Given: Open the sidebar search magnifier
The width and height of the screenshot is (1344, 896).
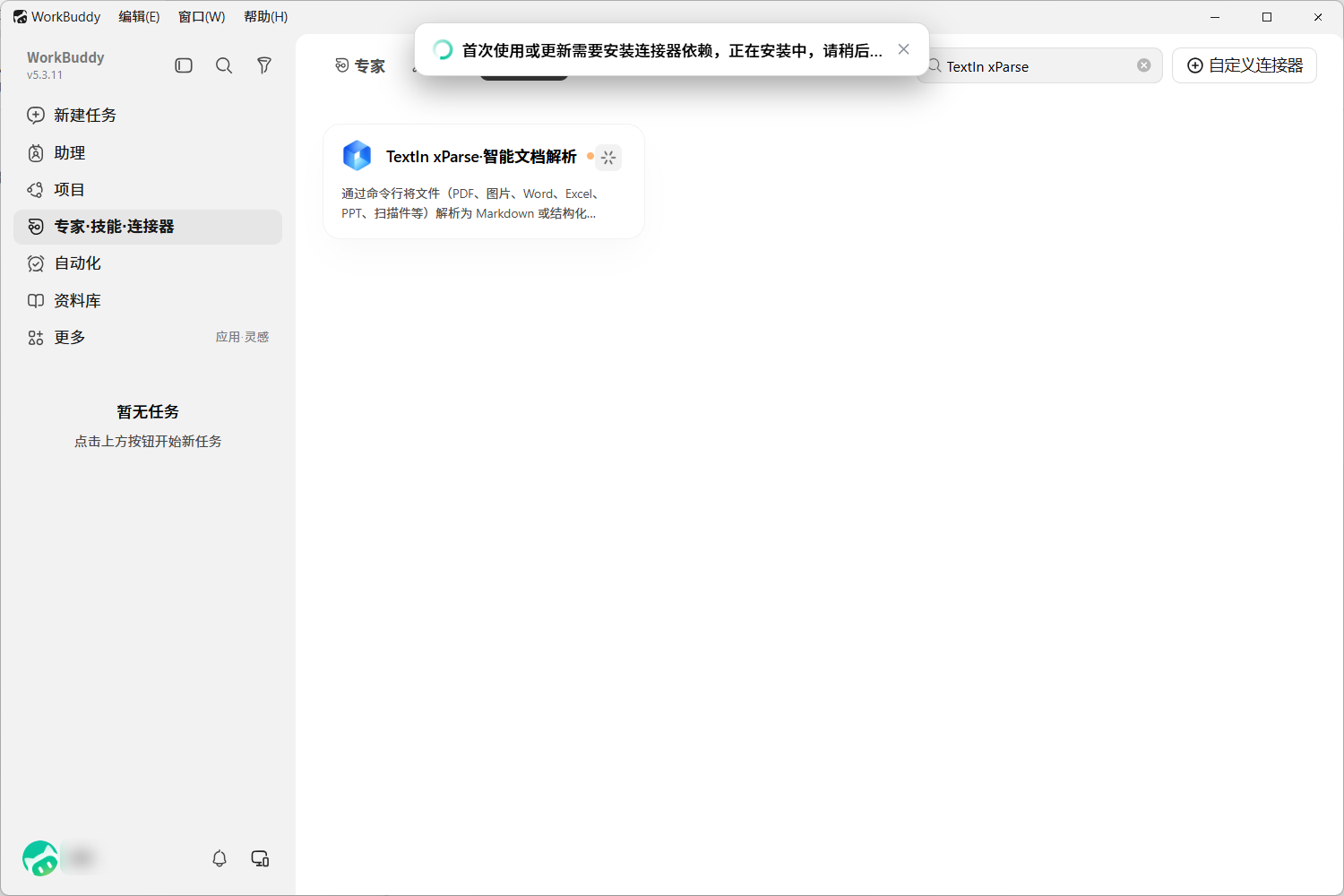Looking at the screenshot, I should pyautogui.click(x=224, y=65).
